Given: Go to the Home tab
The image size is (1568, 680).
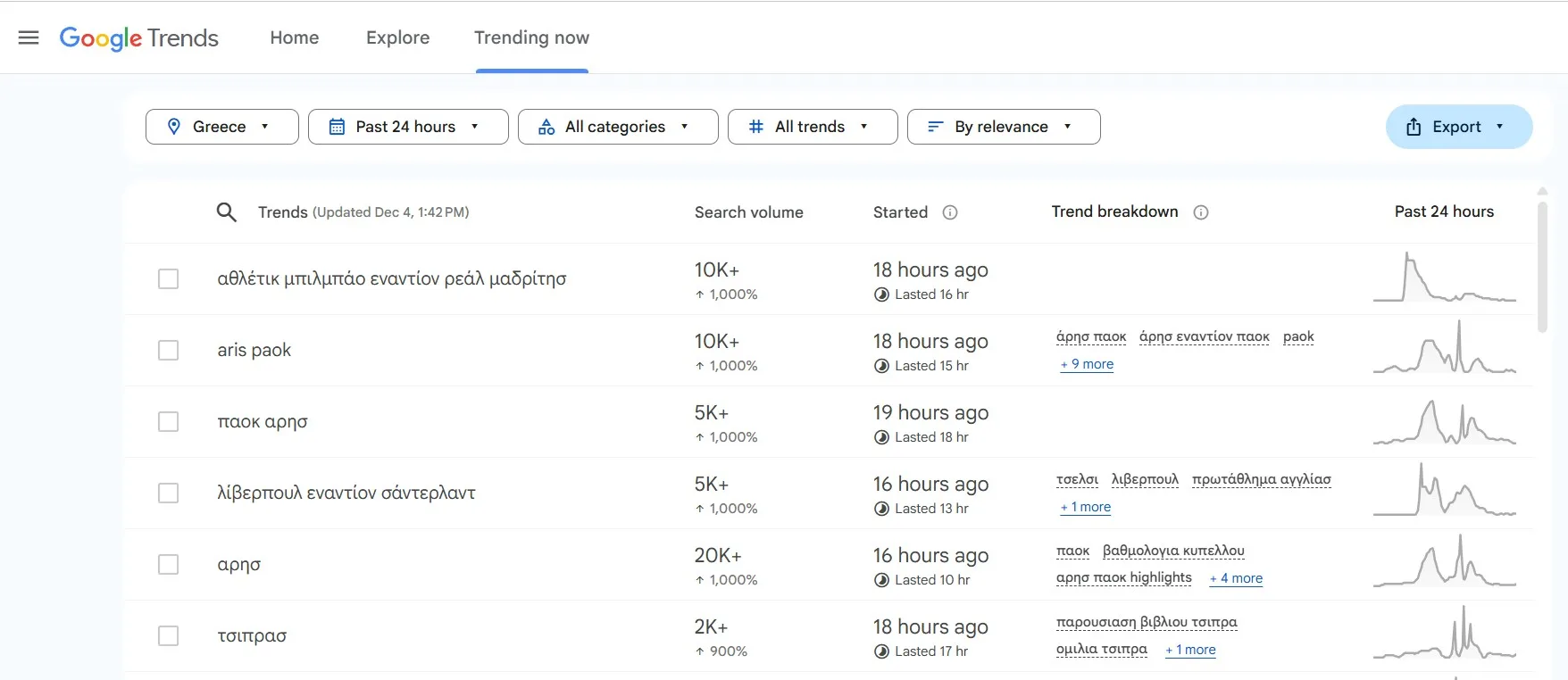Looking at the screenshot, I should [294, 37].
